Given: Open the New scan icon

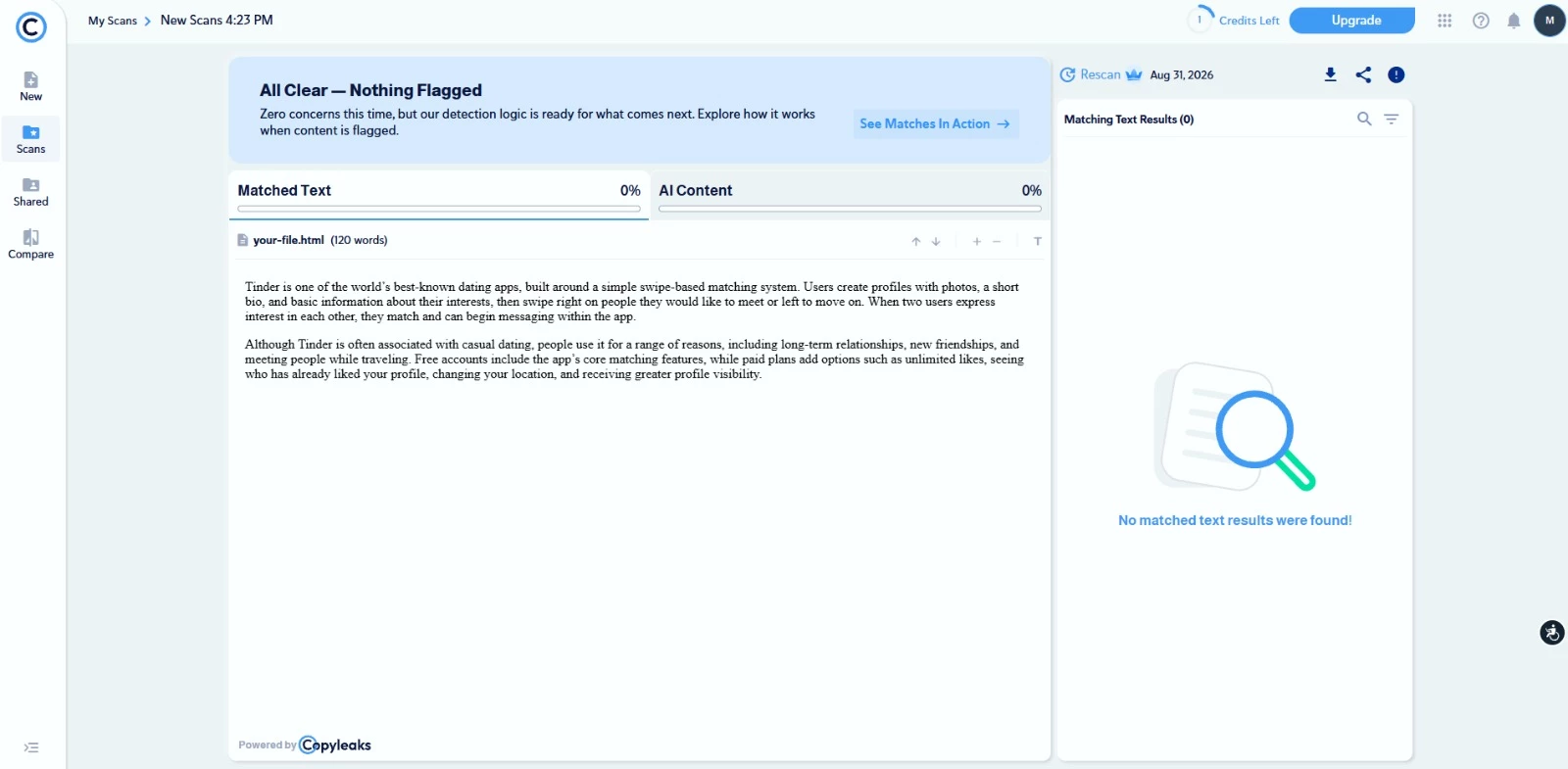Looking at the screenshot, I should pos(31,86).
